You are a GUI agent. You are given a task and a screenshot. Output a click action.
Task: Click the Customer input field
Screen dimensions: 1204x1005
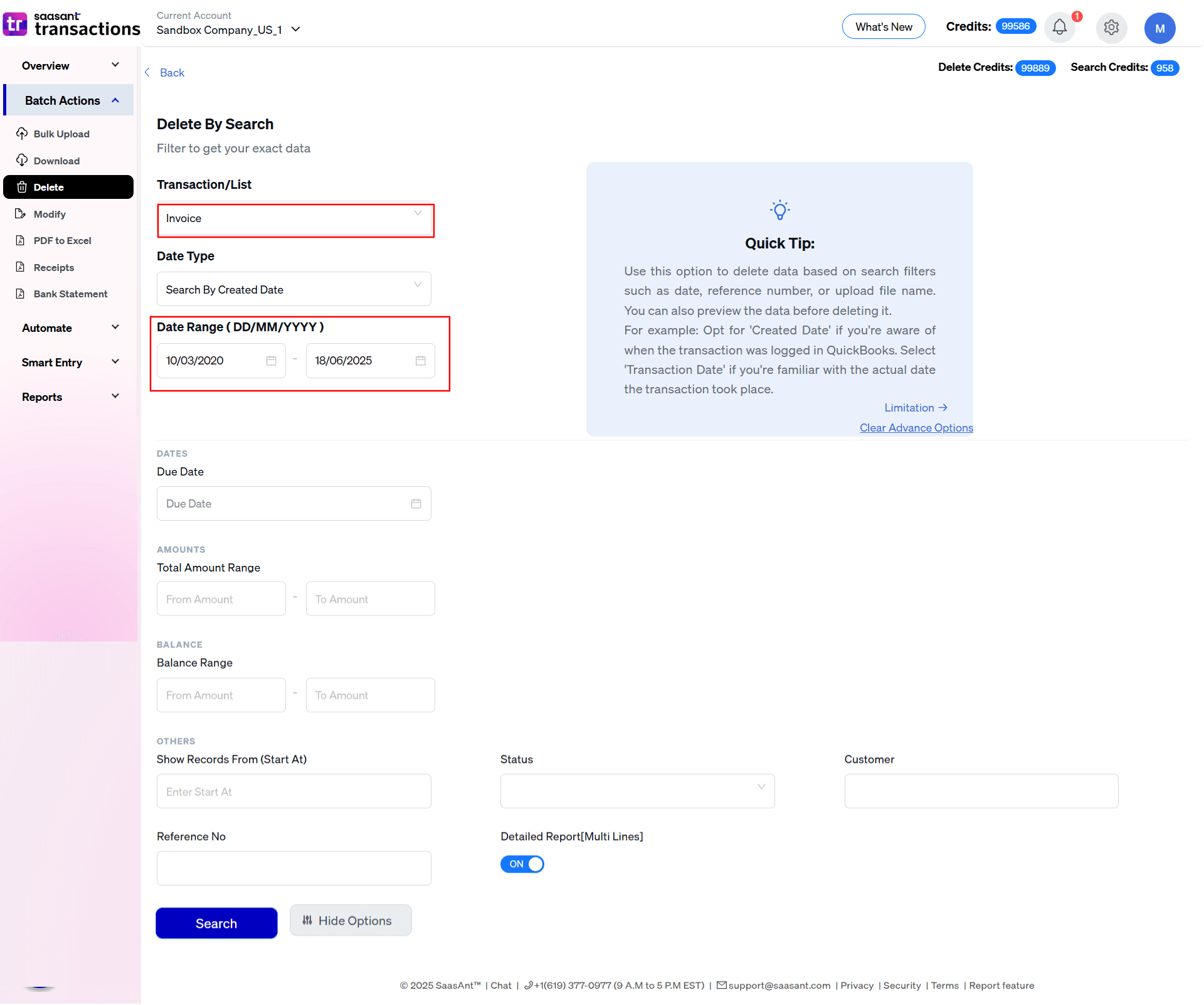tap(981, 792)
